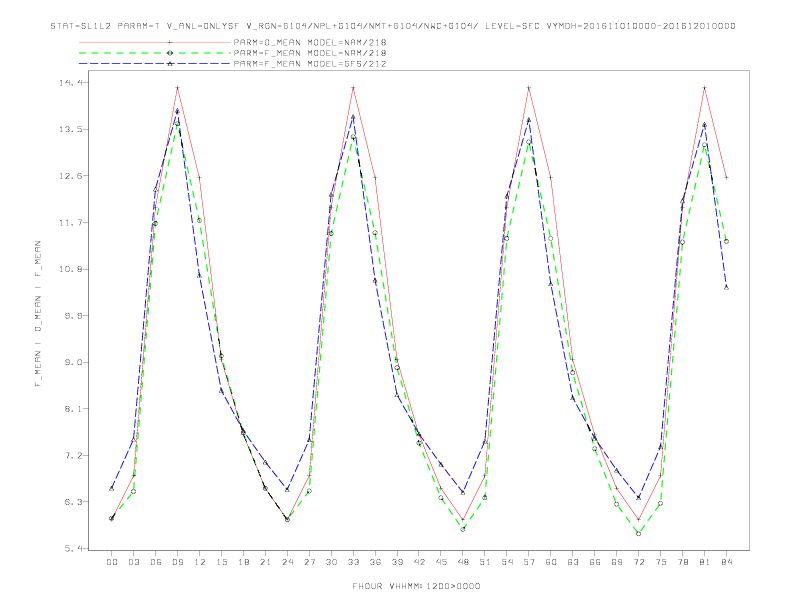This screenshot has height=612, width=792.
Task: Click the 00 forecast hour x-axis label
Action: click(112, 562)
